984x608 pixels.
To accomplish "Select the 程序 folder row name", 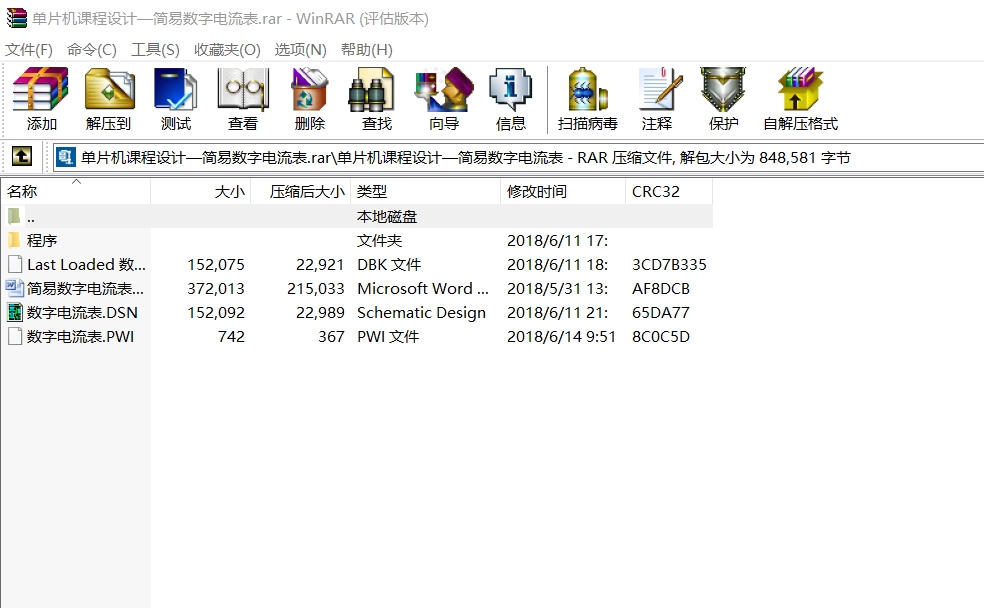I will click(42, 240).
